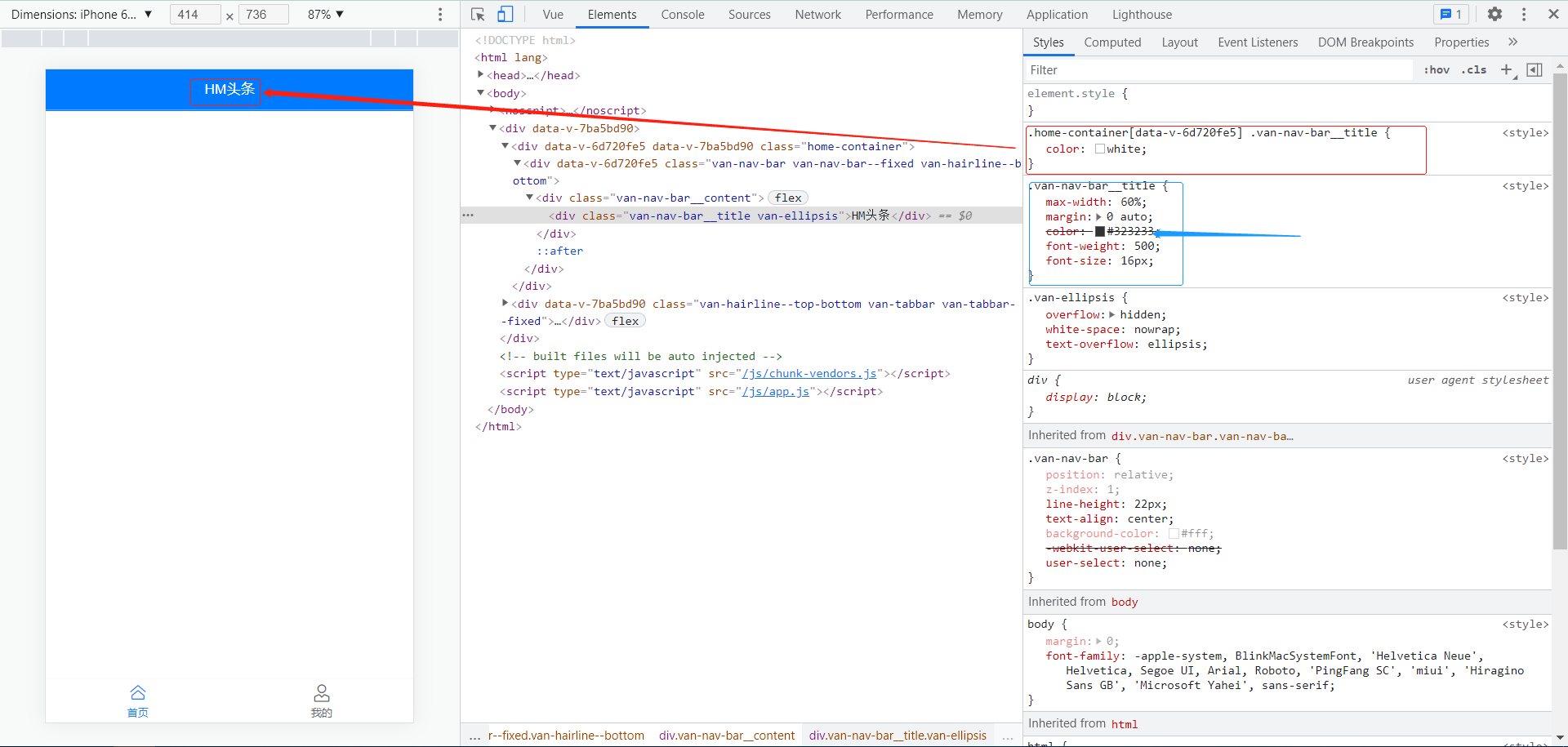This screenshot has height=747, width=1568.
Task: Click the white color swatch
Action: point(1100,149)
